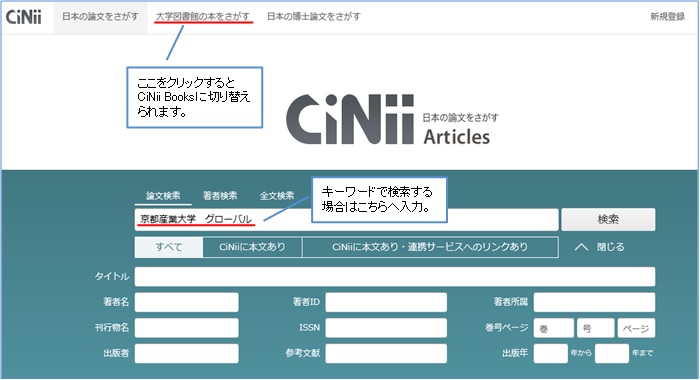Viewport: 700px width, 380px height.
Task: Click the ISSN input field
Action: [x=386, y=328]
